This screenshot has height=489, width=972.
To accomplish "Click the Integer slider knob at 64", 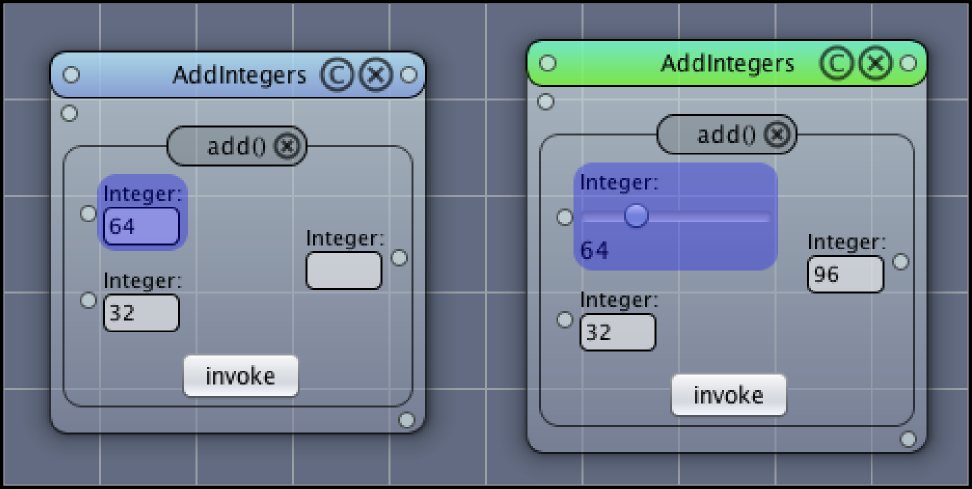I will [x=636, y=216].
